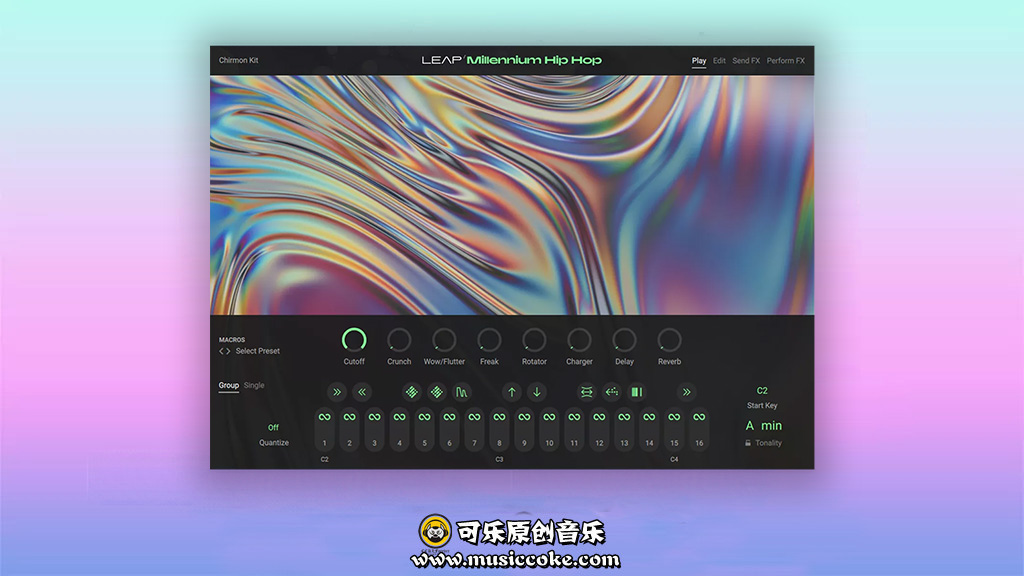Click the first double-right-arrow icon above pad 1
The width and height of the screenshot is (1024, 576).
tap(337, 392)
